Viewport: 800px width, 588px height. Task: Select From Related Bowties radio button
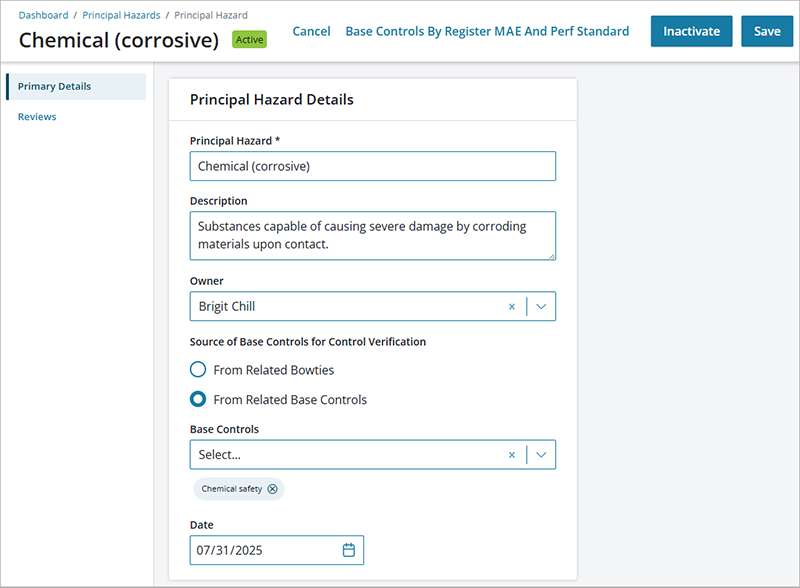click(x=198, y=370)
